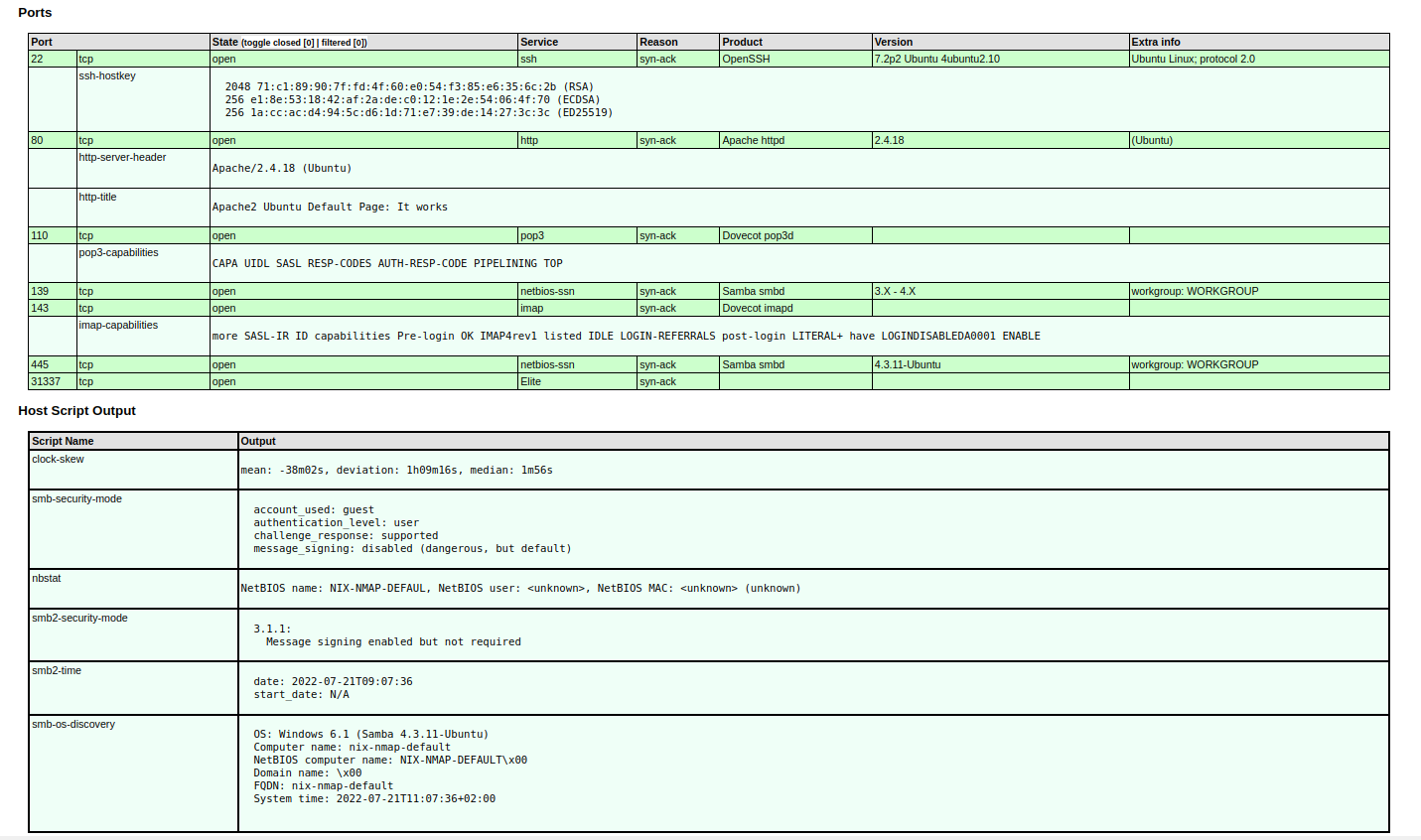Screen dimensions: 1421x840
Task: Select port number 80 cell
Action: 53,140
